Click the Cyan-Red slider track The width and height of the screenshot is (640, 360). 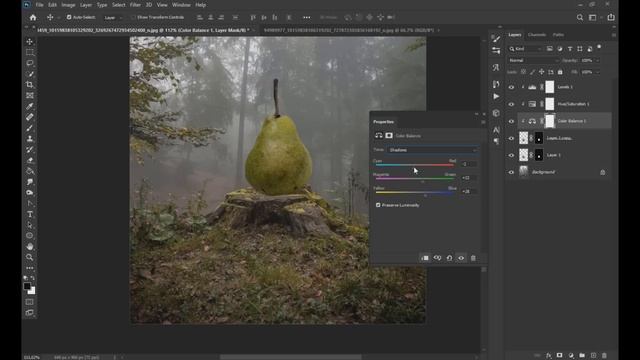414,165
